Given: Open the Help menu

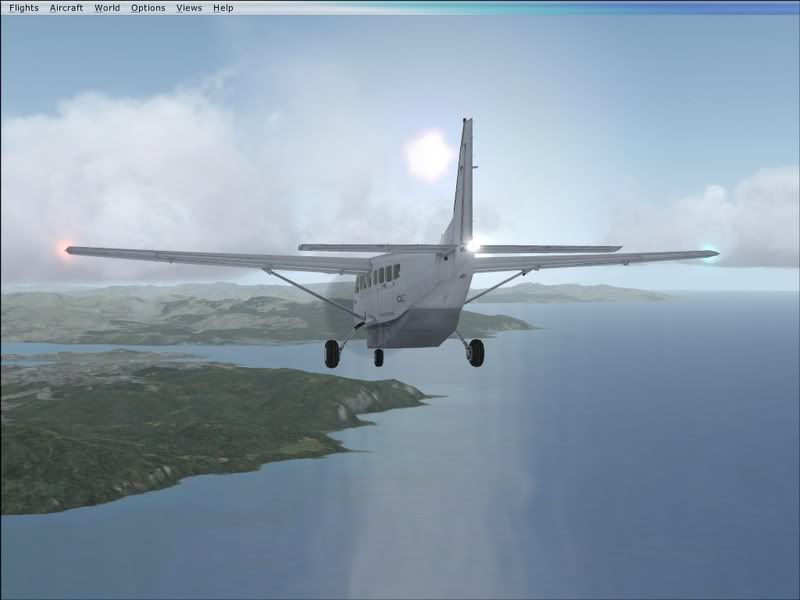Looking at the screenshot, I should click(x=223, y=8).
